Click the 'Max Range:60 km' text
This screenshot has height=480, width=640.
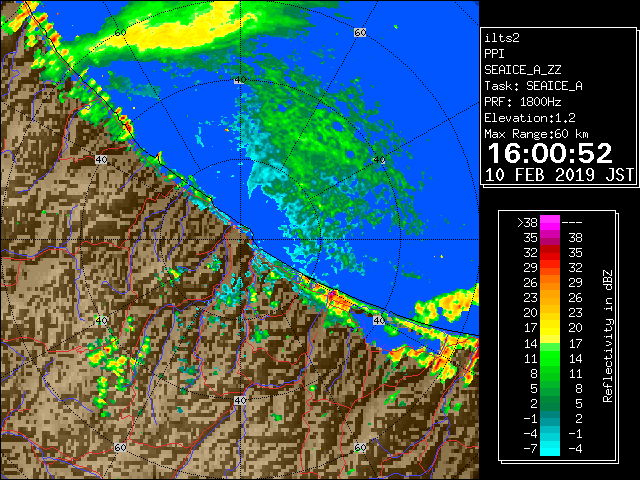click(x=536, y=134)
